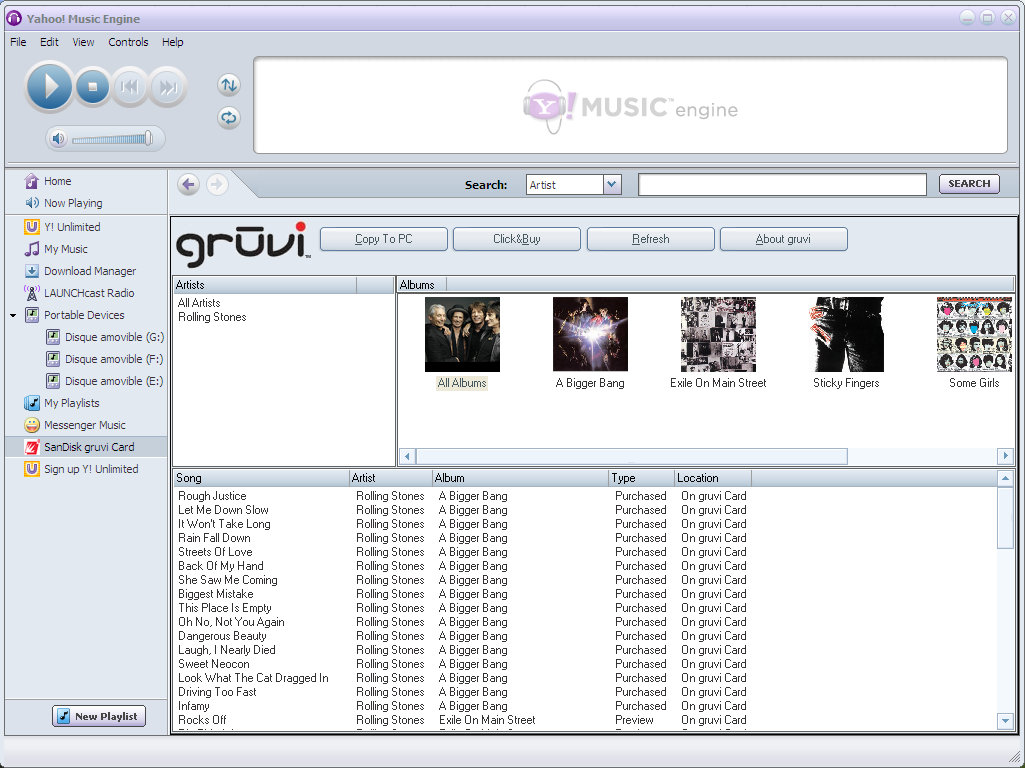
Task: Select All Artists in the list
Action: (199, 303)
